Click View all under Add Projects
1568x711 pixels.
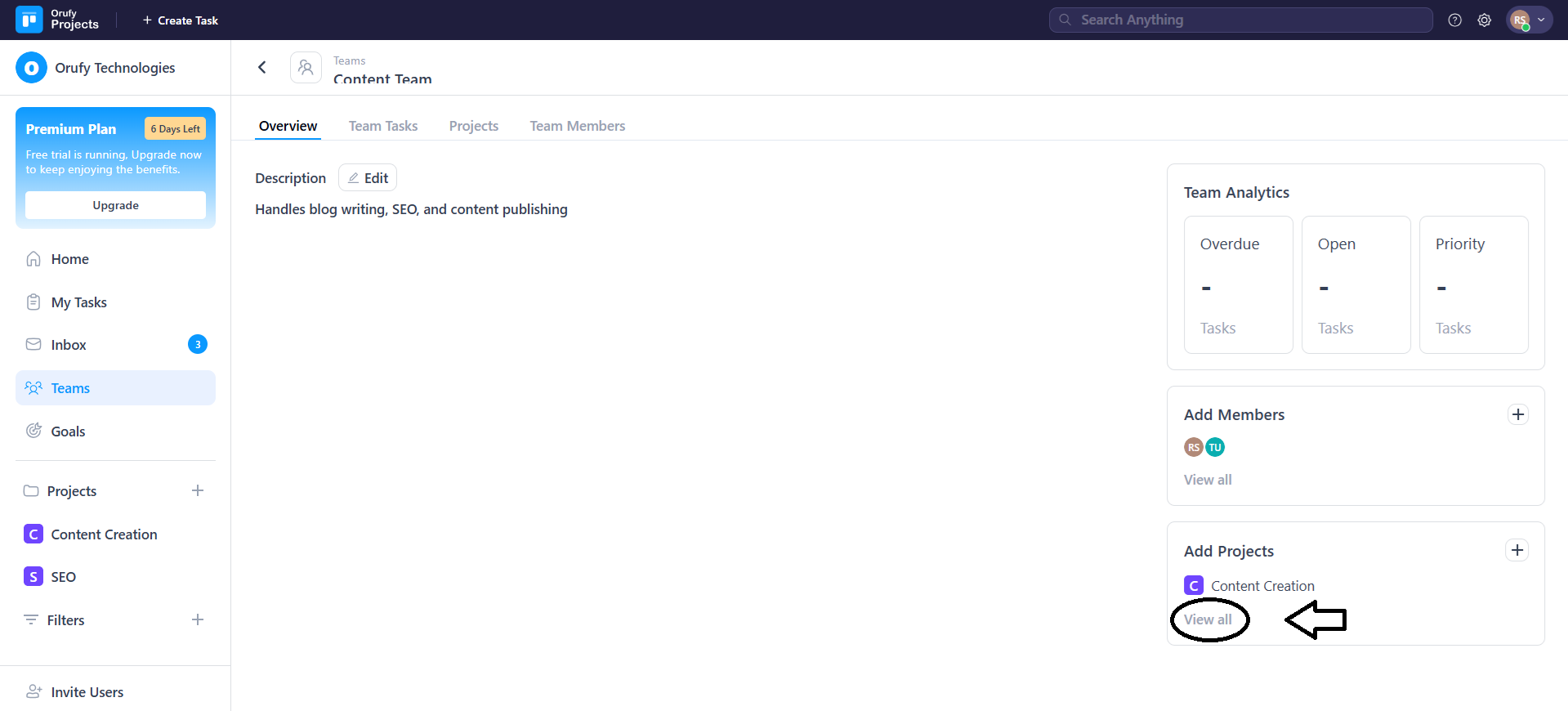coord(1208,619)
